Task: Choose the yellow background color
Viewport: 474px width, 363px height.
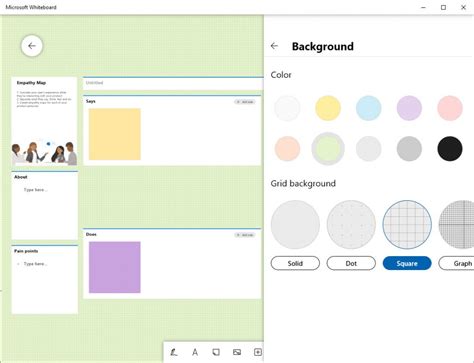Action: pyautogui.click(x=328, y=108)
